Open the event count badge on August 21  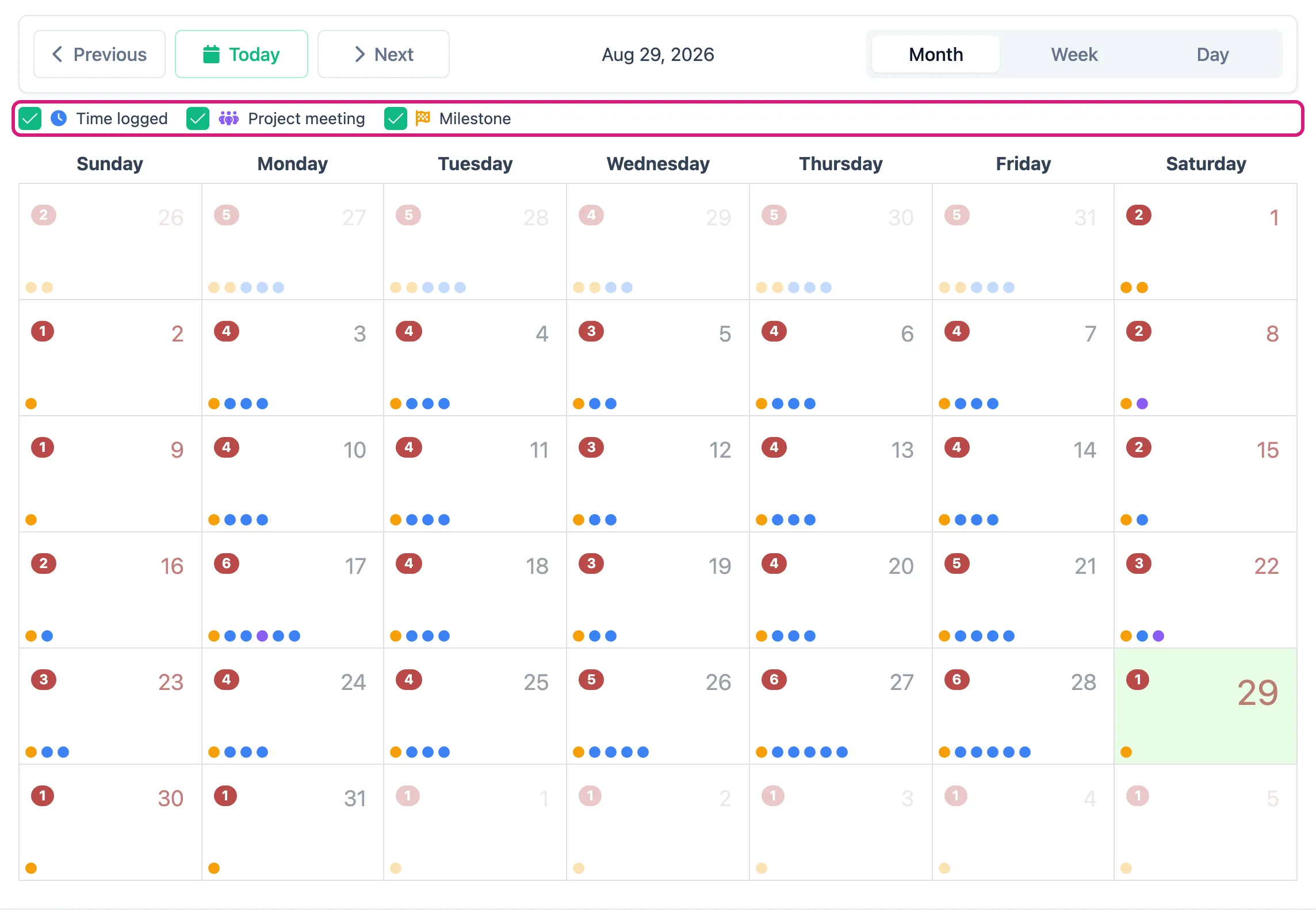coord(957,563)
